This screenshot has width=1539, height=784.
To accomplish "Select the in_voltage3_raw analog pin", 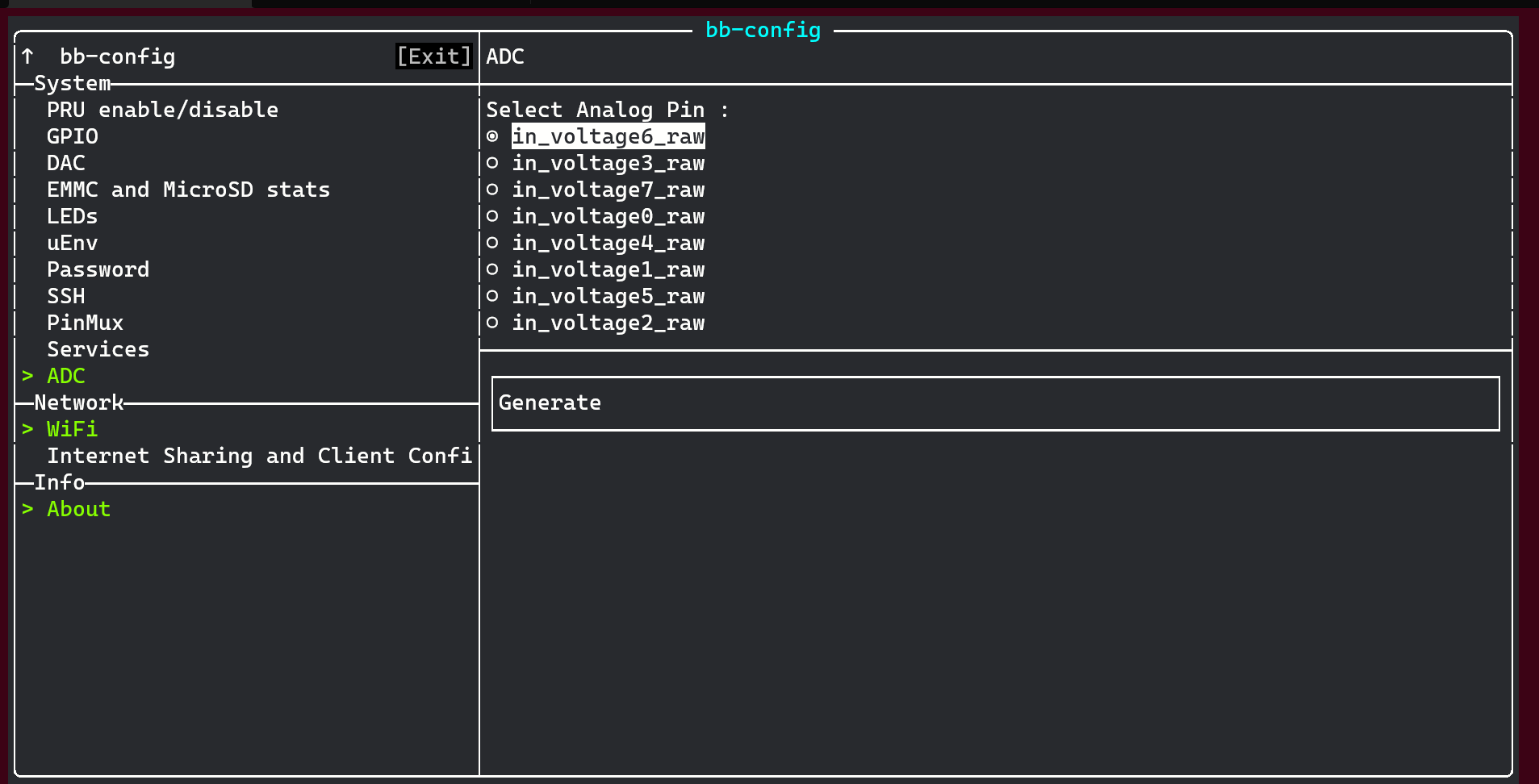I will [x=608, y=163].
